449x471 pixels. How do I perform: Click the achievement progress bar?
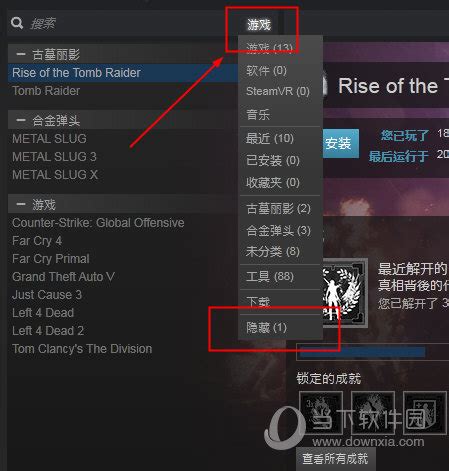click(x=372, y=352)
